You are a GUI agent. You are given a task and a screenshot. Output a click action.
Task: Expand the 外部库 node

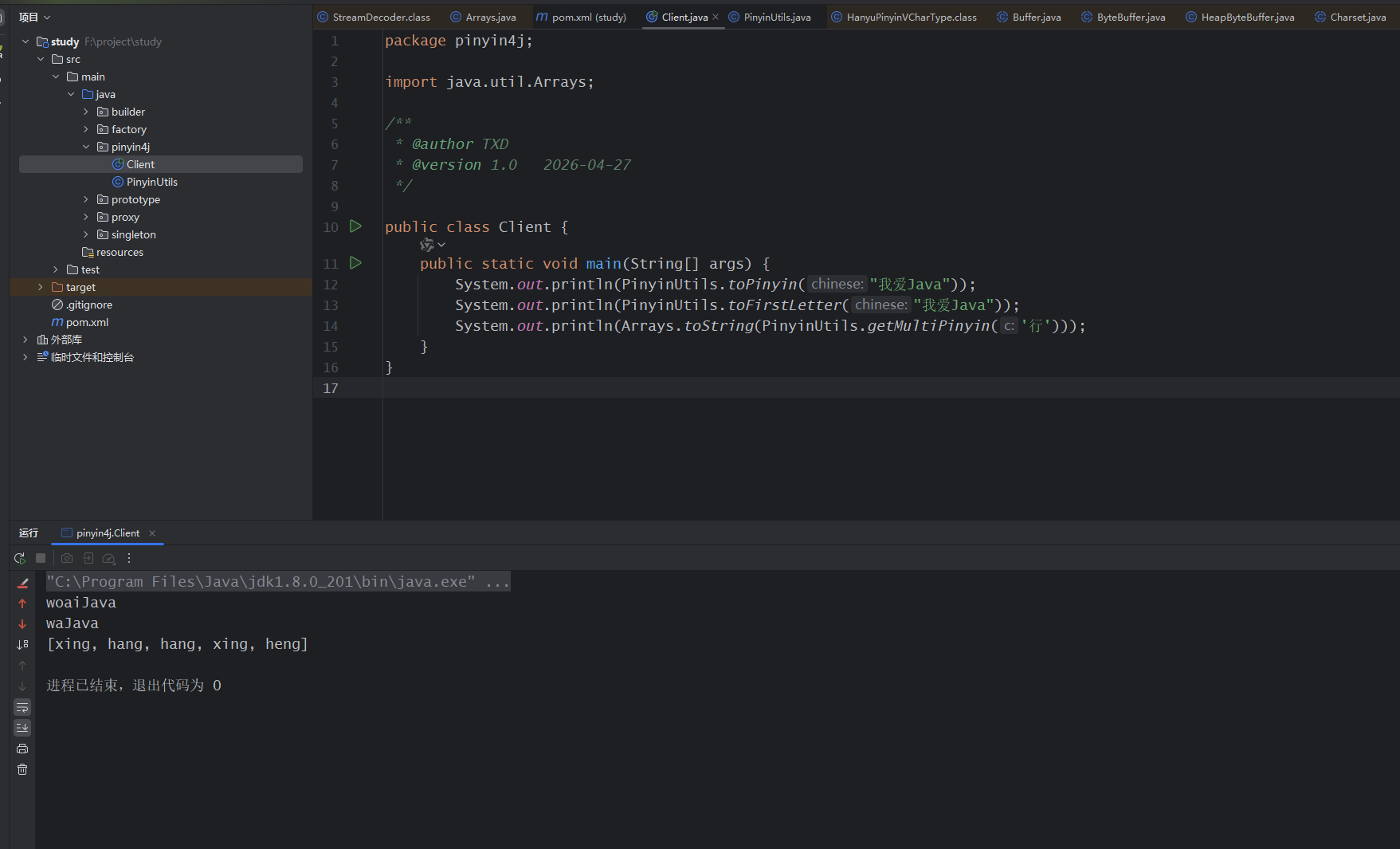25,340
